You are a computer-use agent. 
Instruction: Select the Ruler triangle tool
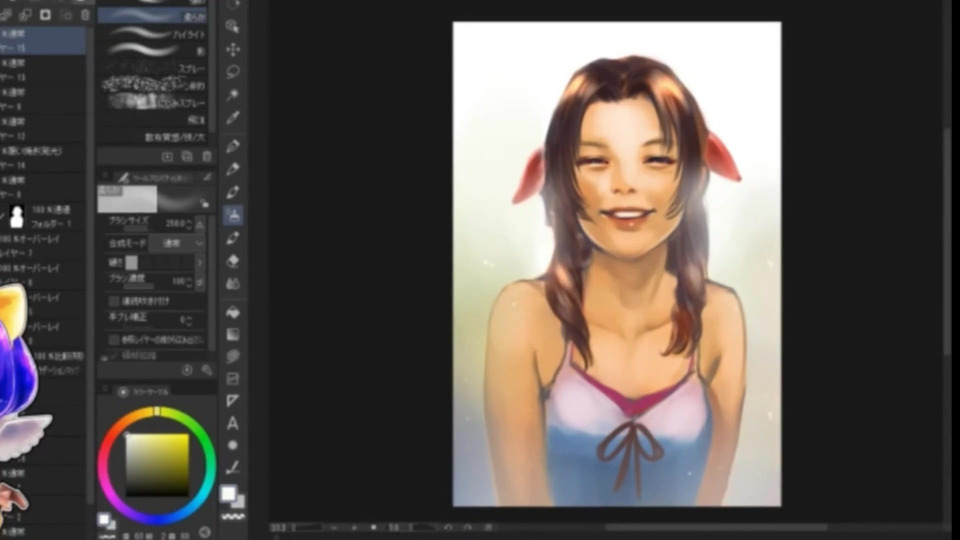[233, 401]
